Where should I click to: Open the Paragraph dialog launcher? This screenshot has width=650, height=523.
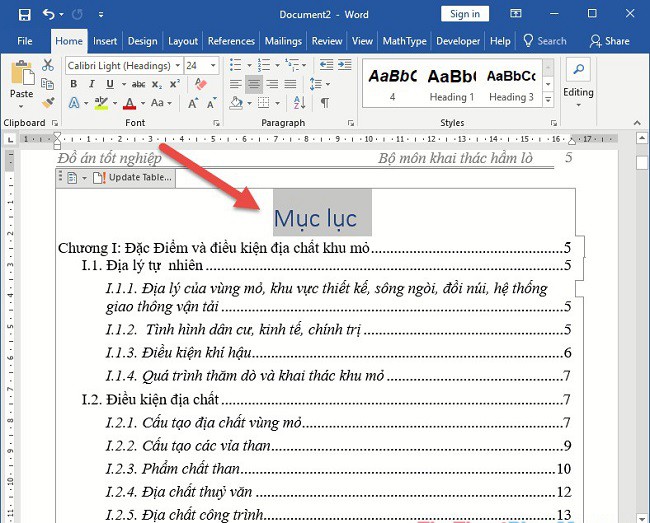tap(351, 123)
